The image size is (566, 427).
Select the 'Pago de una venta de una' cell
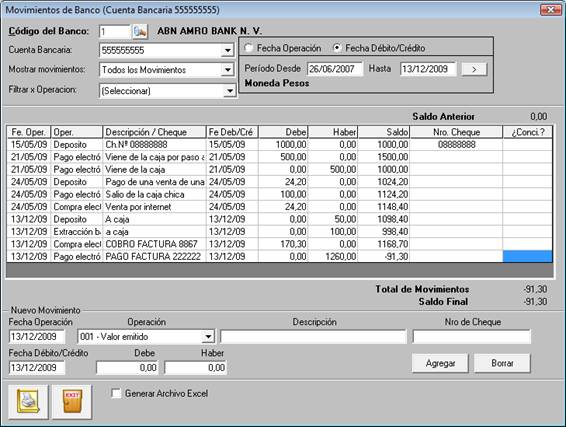pyautogui.click(x=154, y=182)
